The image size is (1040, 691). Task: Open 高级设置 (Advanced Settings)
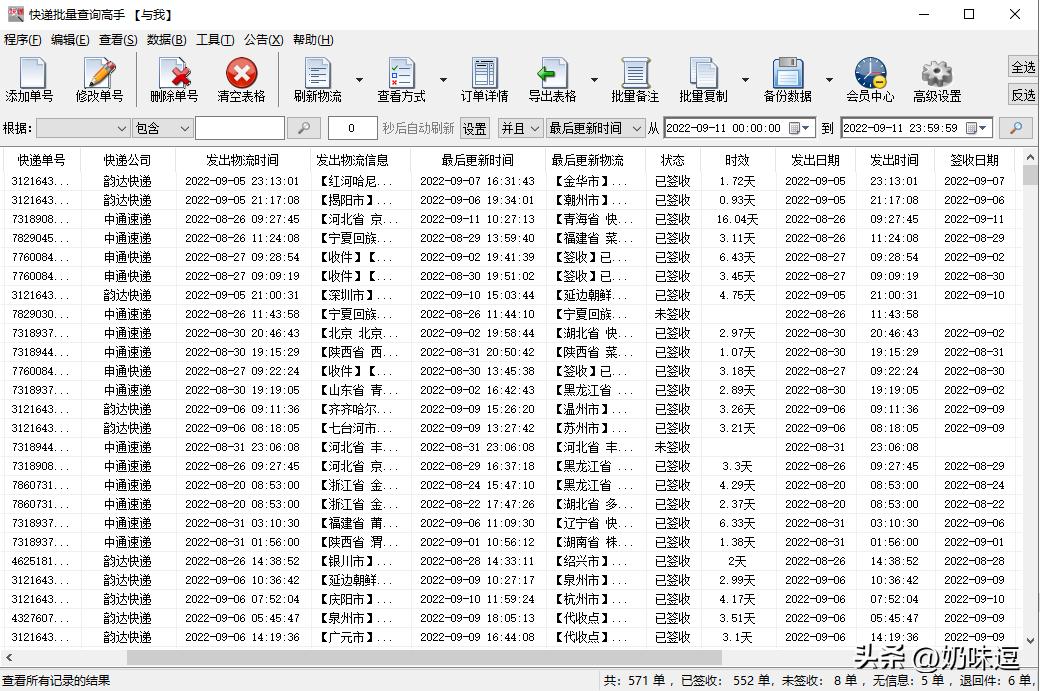tap(937, 79)
